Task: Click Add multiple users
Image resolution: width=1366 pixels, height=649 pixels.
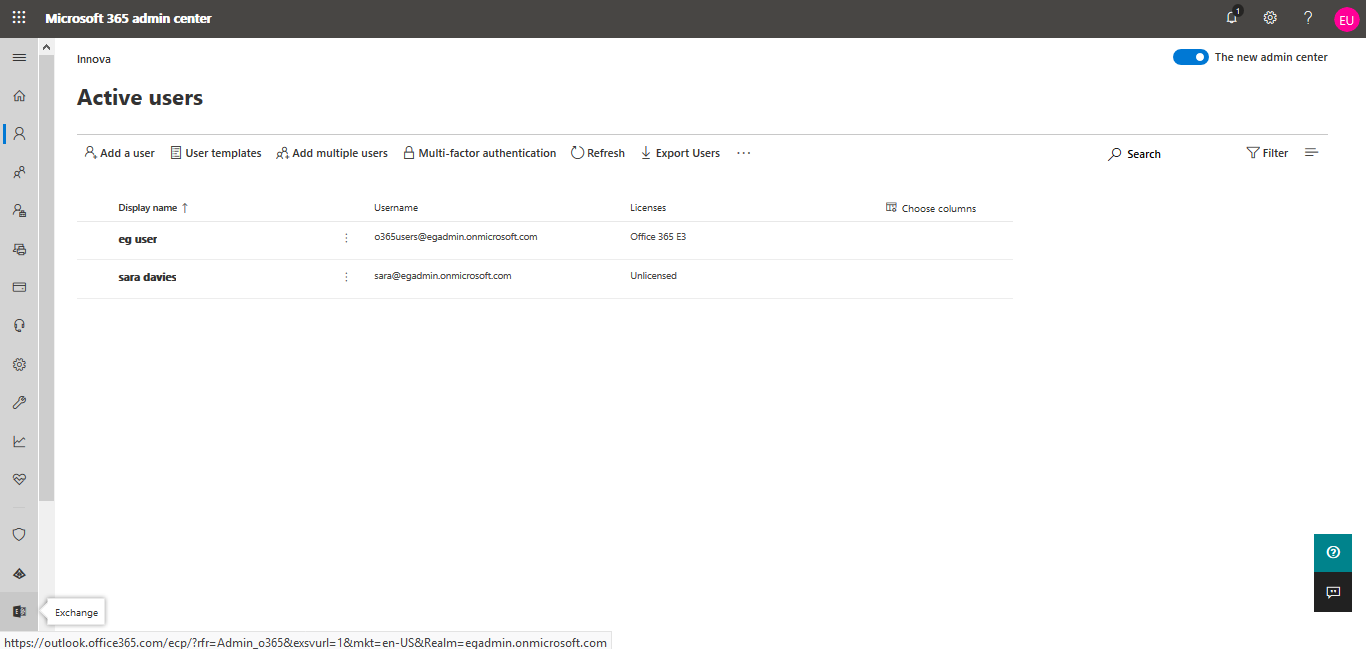Action: tap(332, 153)
